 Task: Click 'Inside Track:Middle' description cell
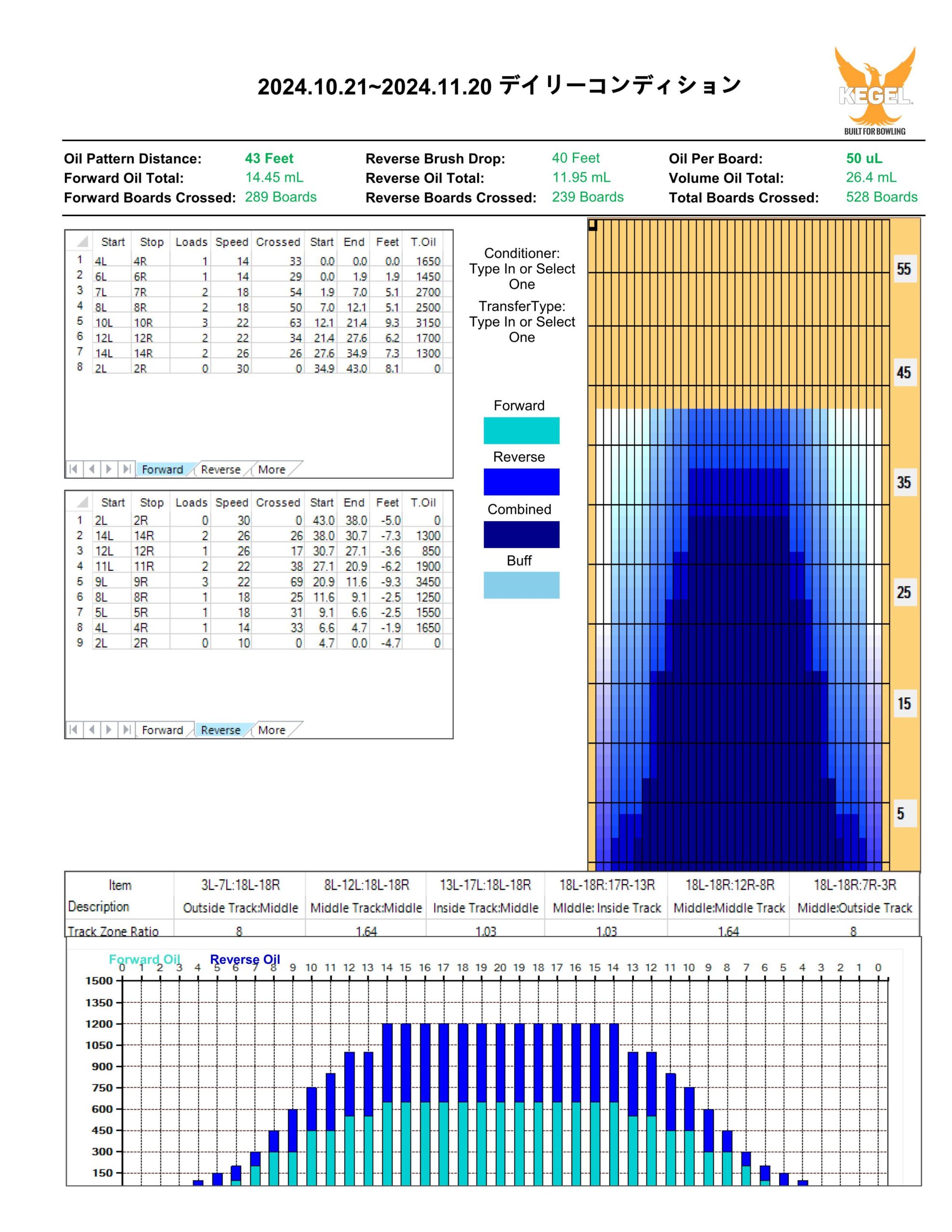(x=485, y=908)
